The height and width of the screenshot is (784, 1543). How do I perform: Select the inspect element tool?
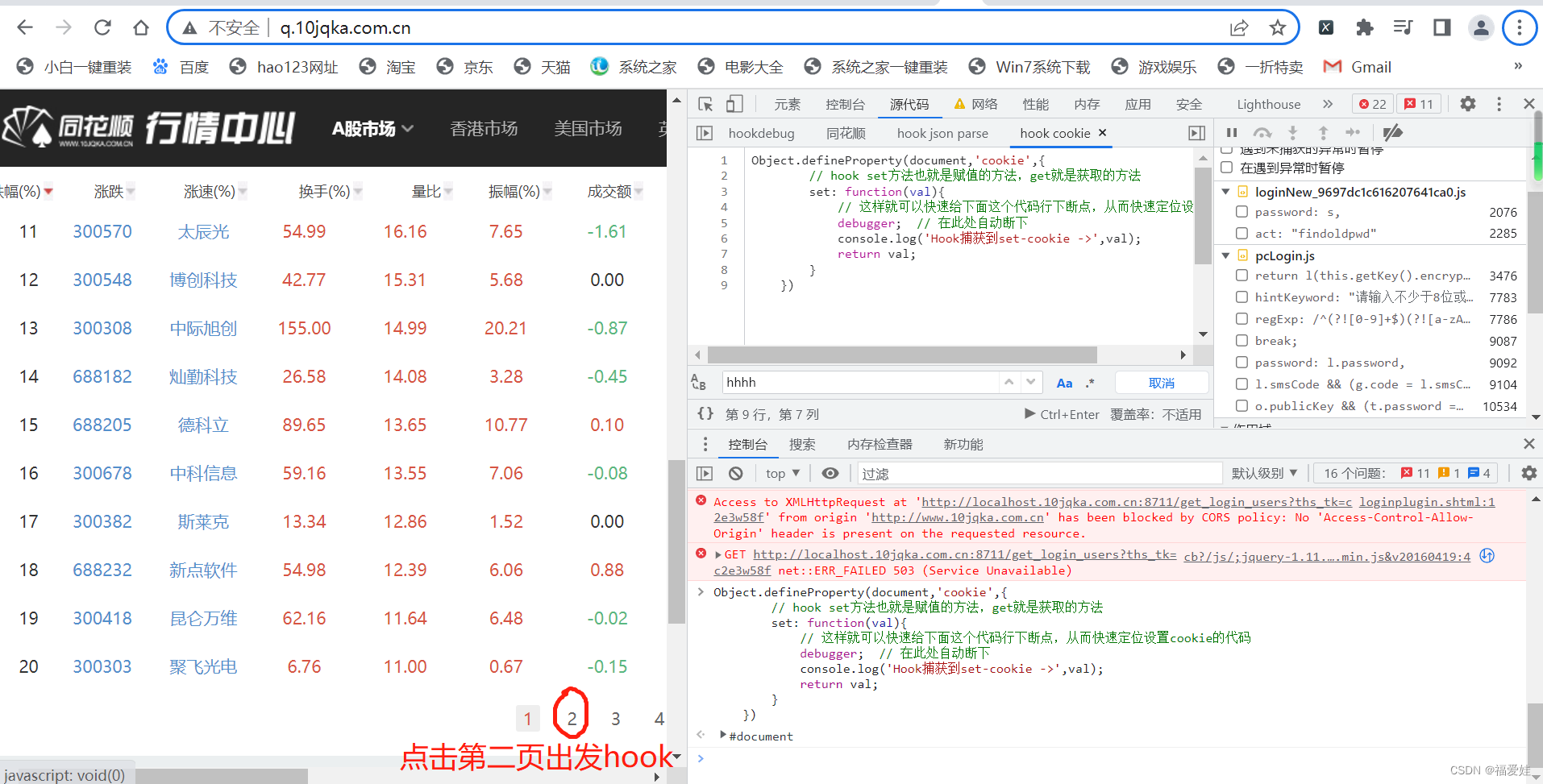click(704, 103)
